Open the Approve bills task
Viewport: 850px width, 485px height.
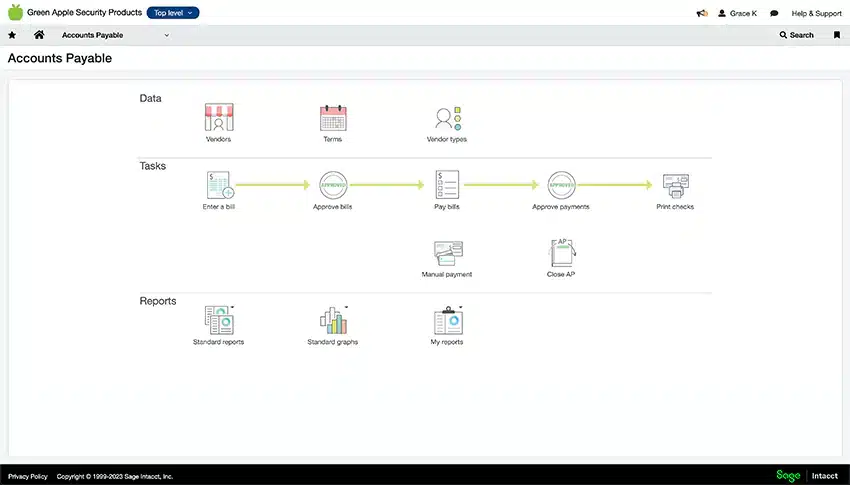coord(333,185)
